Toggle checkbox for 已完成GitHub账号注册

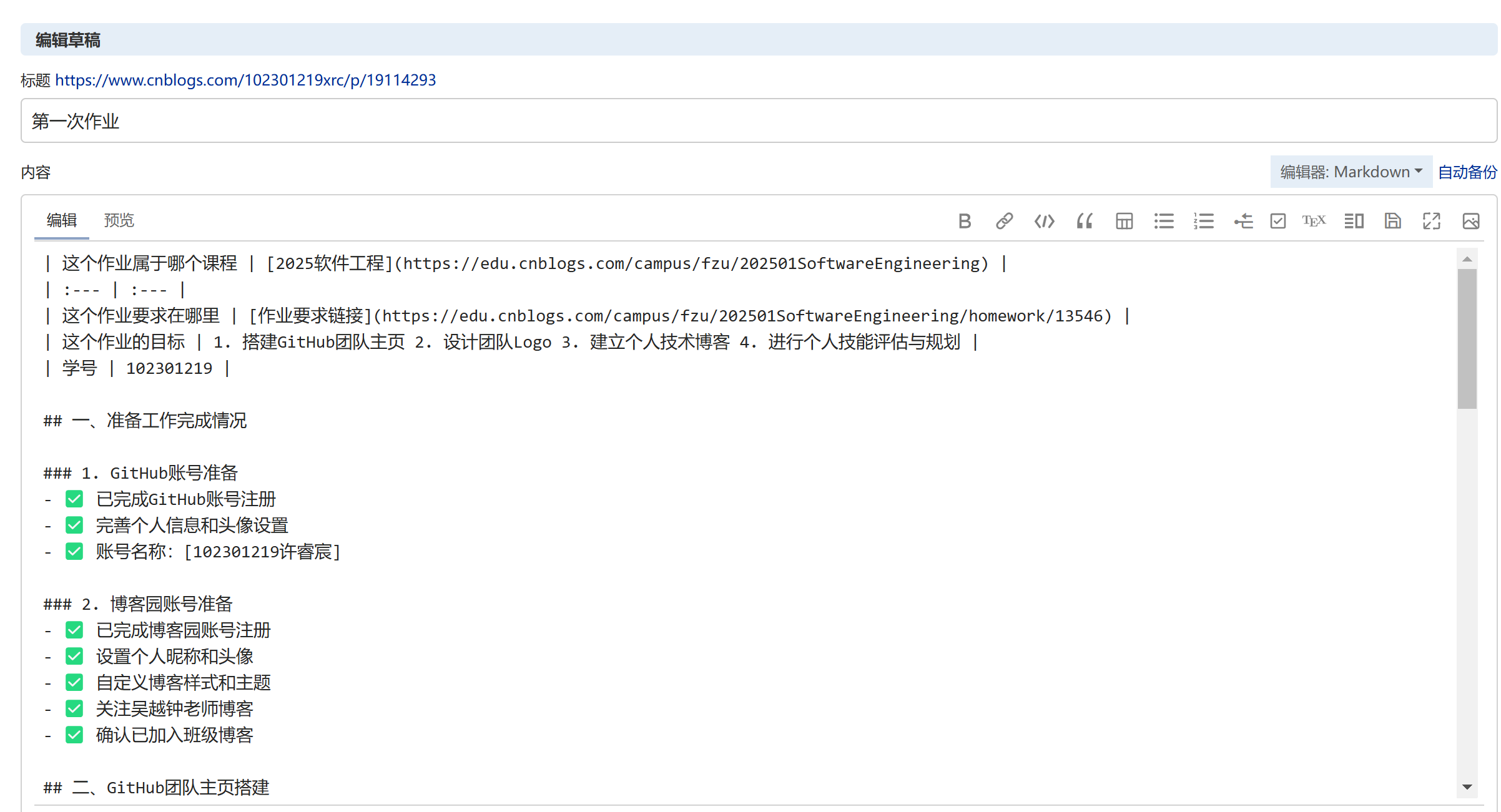pyautogui.click(x=74, y=499)
